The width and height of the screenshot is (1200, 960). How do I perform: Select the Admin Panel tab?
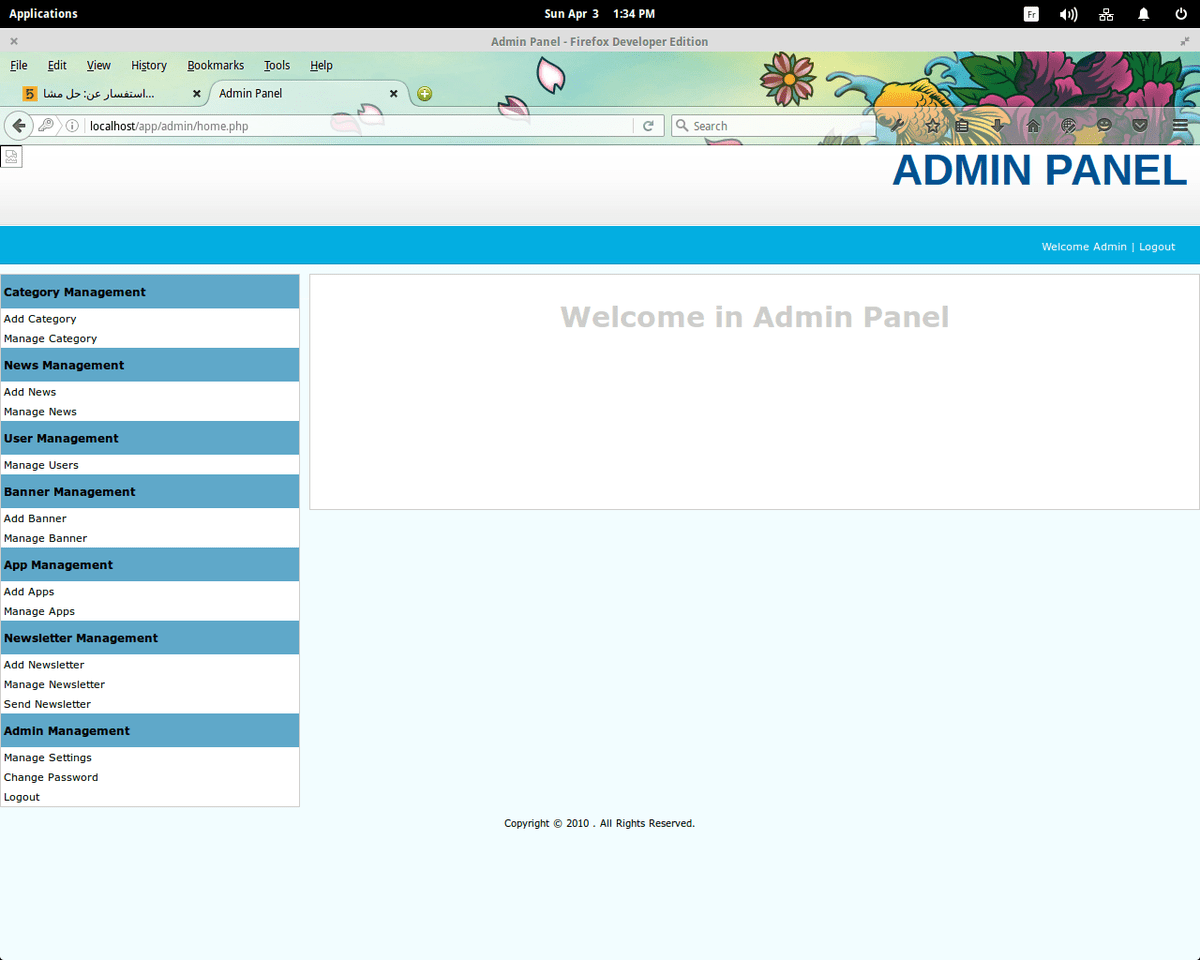tap(308, 94)
